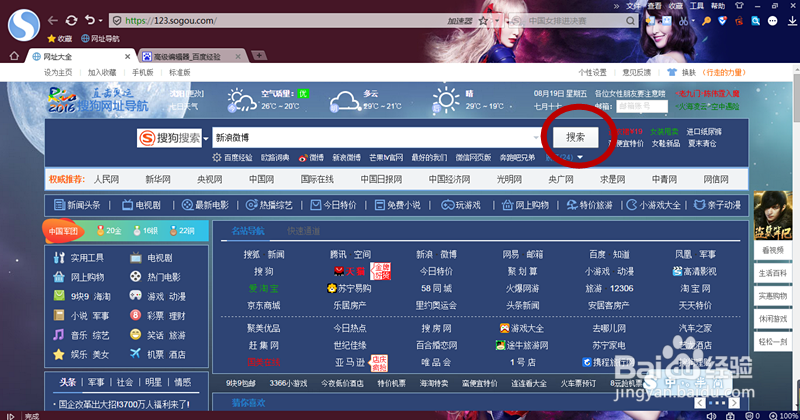Open 新闻头条 newspaper icon

click(59, 205)
